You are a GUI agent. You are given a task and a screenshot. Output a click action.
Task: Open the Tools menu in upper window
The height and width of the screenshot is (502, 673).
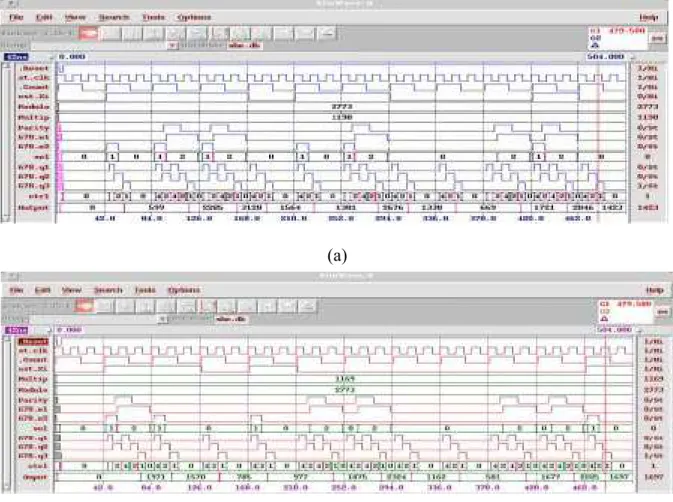point(153,17)
